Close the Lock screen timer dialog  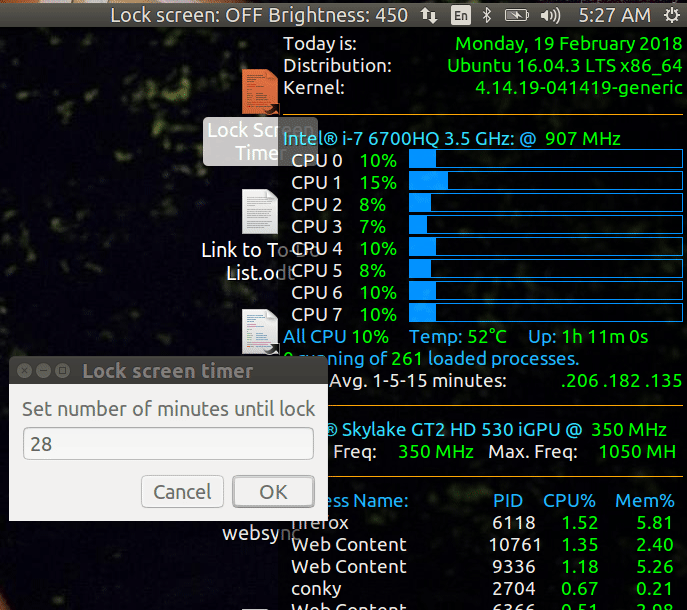tap(25, 371)
